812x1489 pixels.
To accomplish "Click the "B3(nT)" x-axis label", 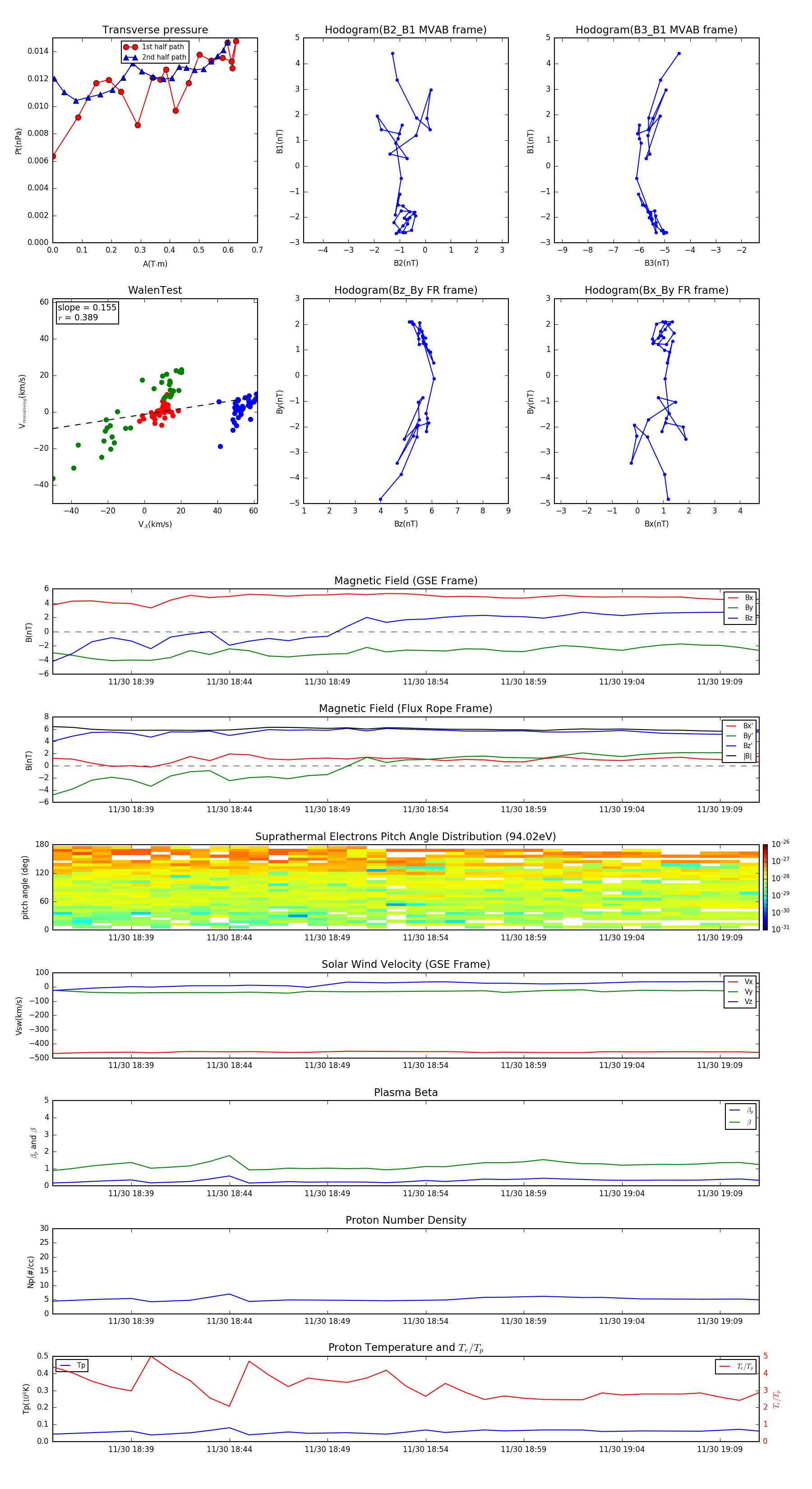I will 656,263.
